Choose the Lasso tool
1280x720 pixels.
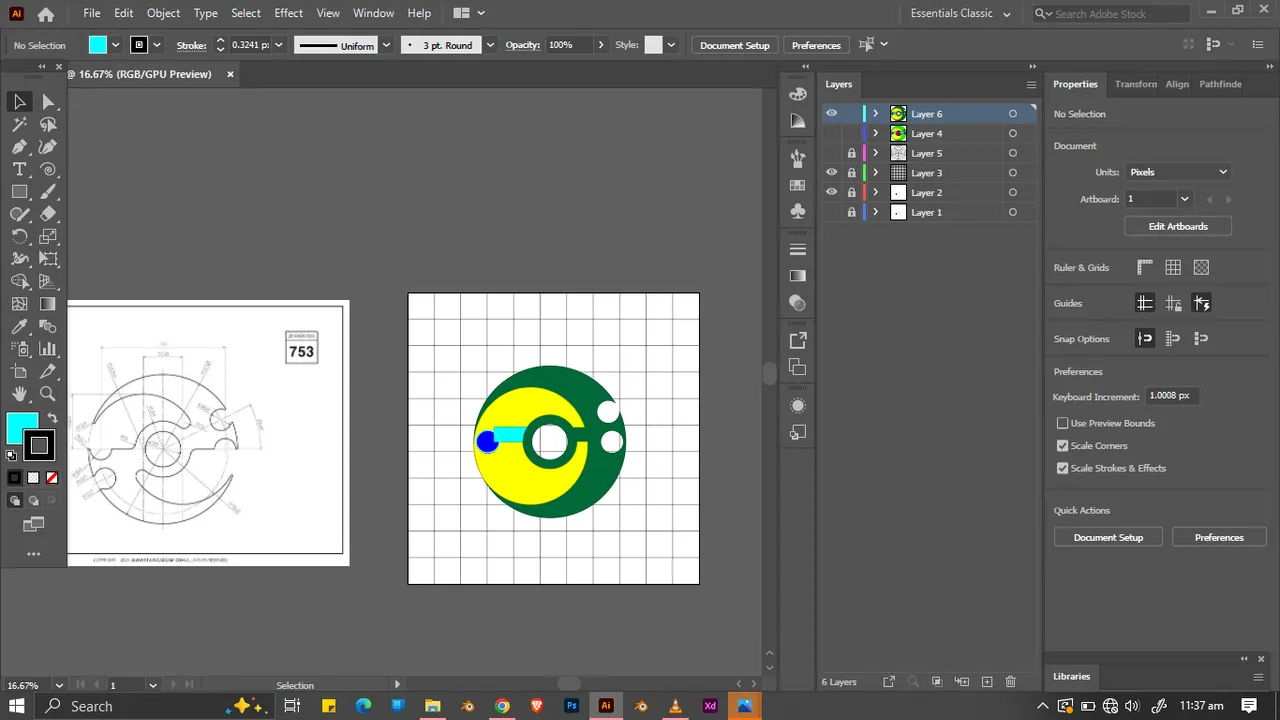click(48, 125)
